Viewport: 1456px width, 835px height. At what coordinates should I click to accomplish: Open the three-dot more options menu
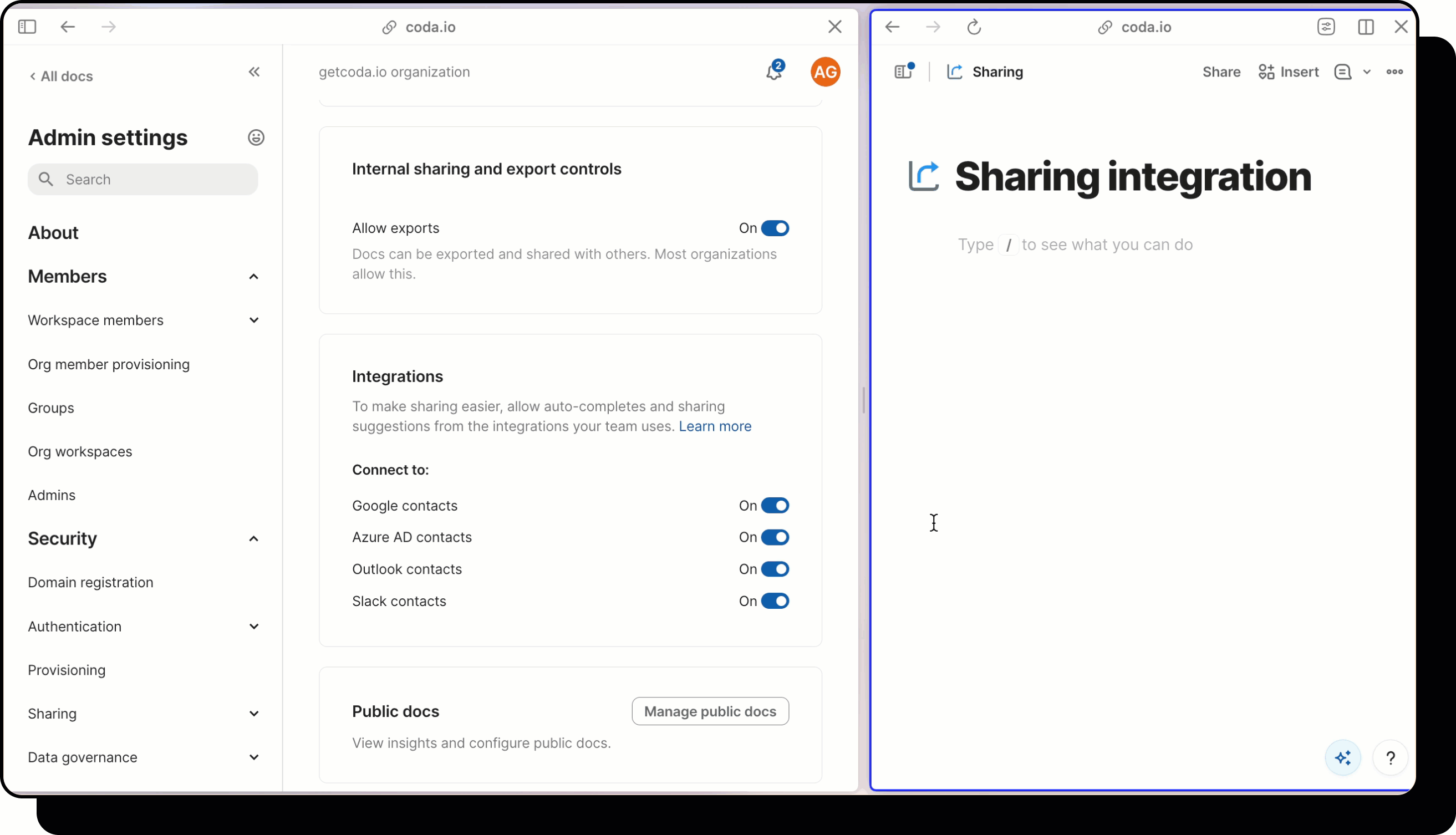tap(1394, 72)
